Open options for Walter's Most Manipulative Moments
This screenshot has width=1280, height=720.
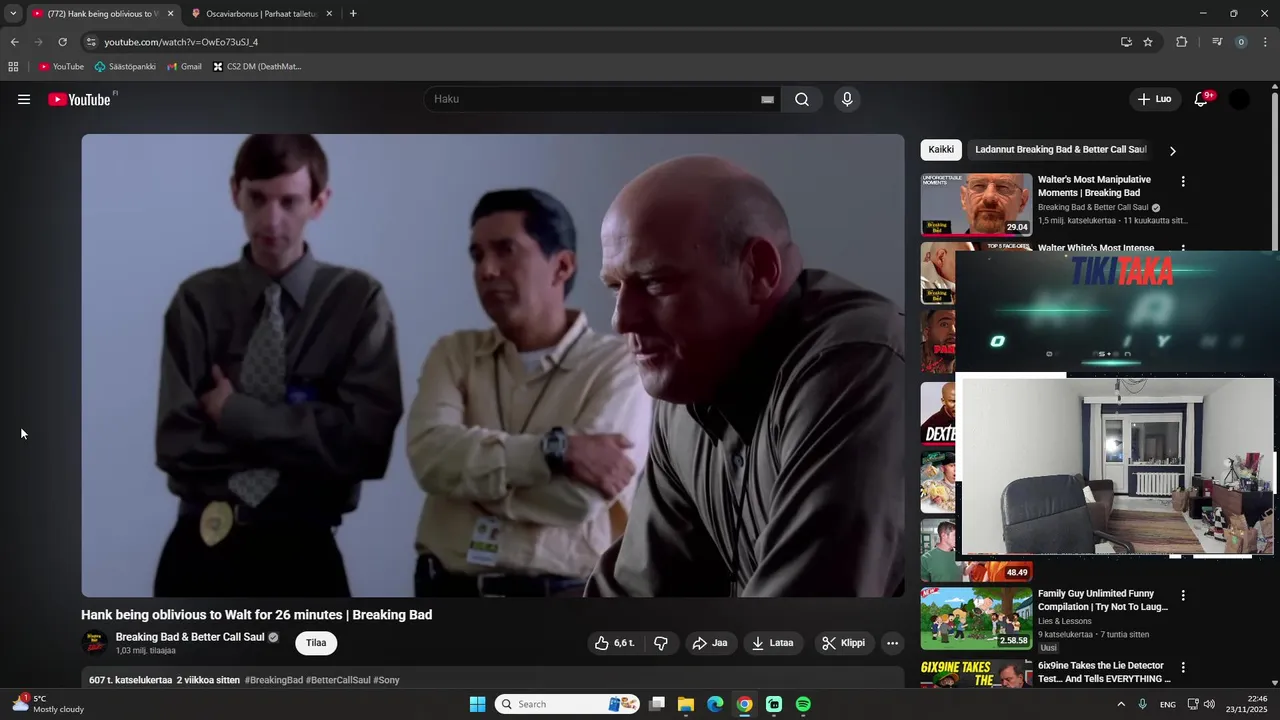click(1183, 182)
